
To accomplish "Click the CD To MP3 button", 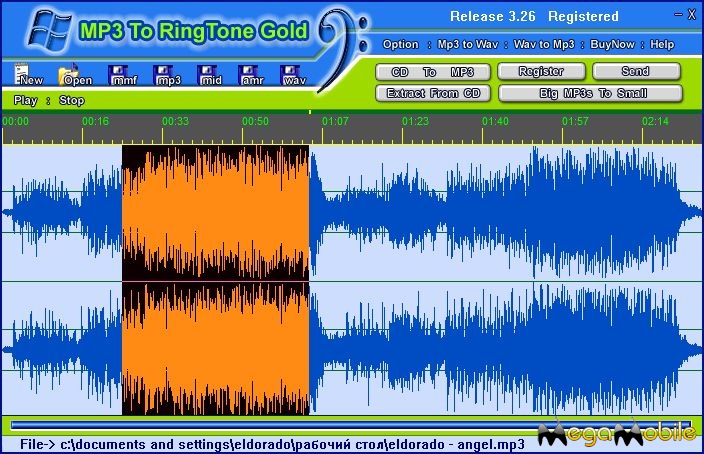I will tap(433, 72).
